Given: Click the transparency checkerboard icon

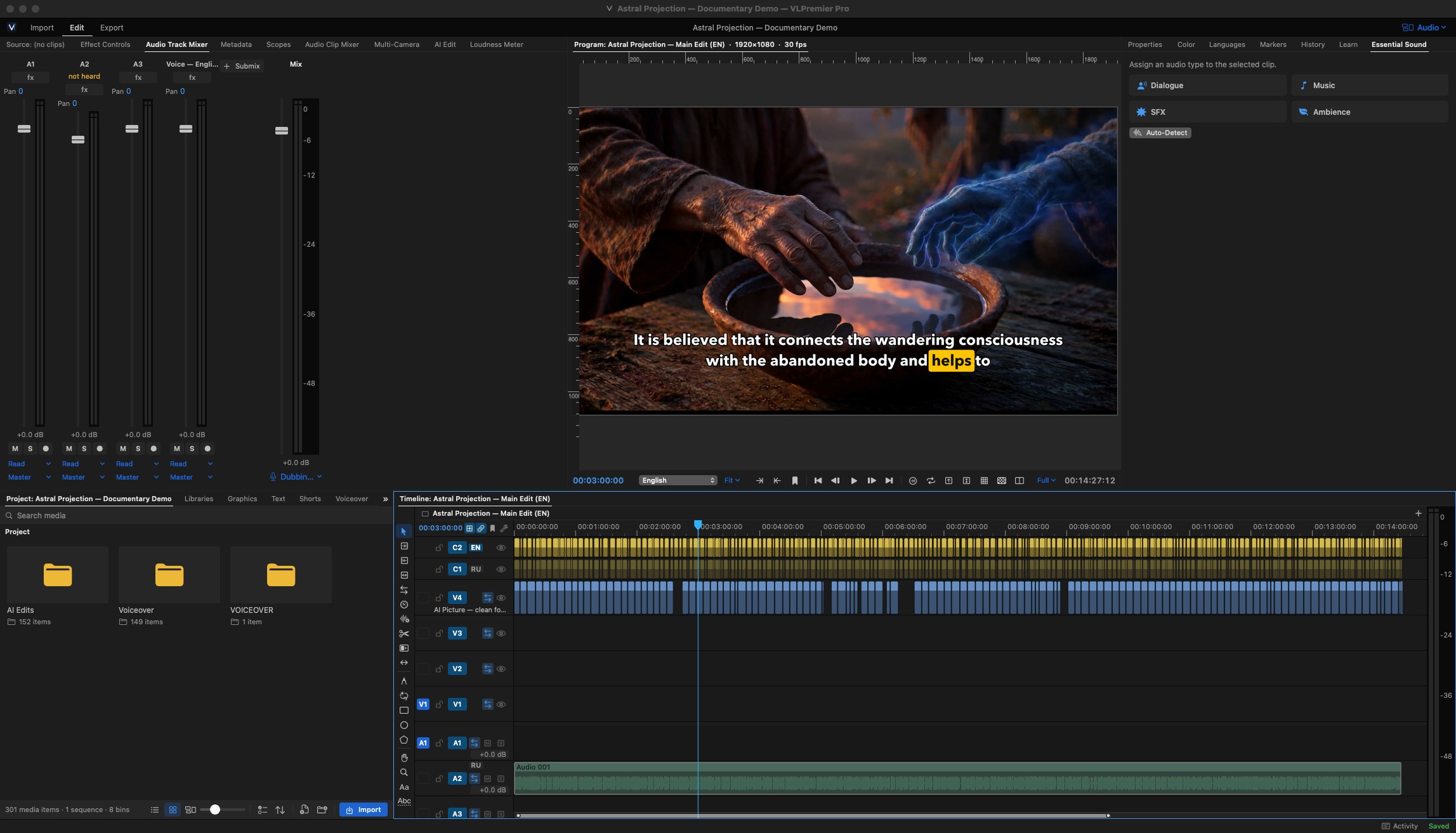Looking at the screenshot, I should pyautogui.click(x=1002, y=481).
